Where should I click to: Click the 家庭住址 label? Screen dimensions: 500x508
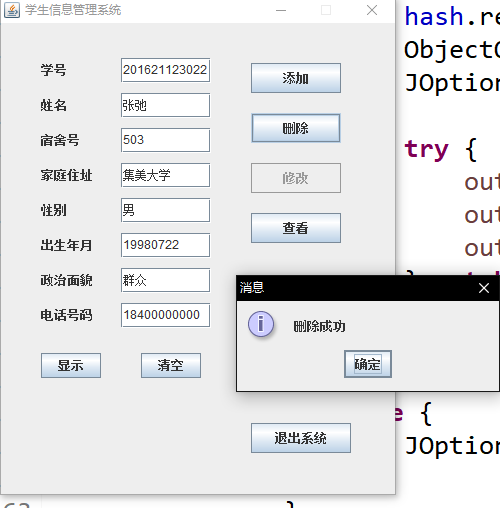pyautogui.click(x=66, y=175)
